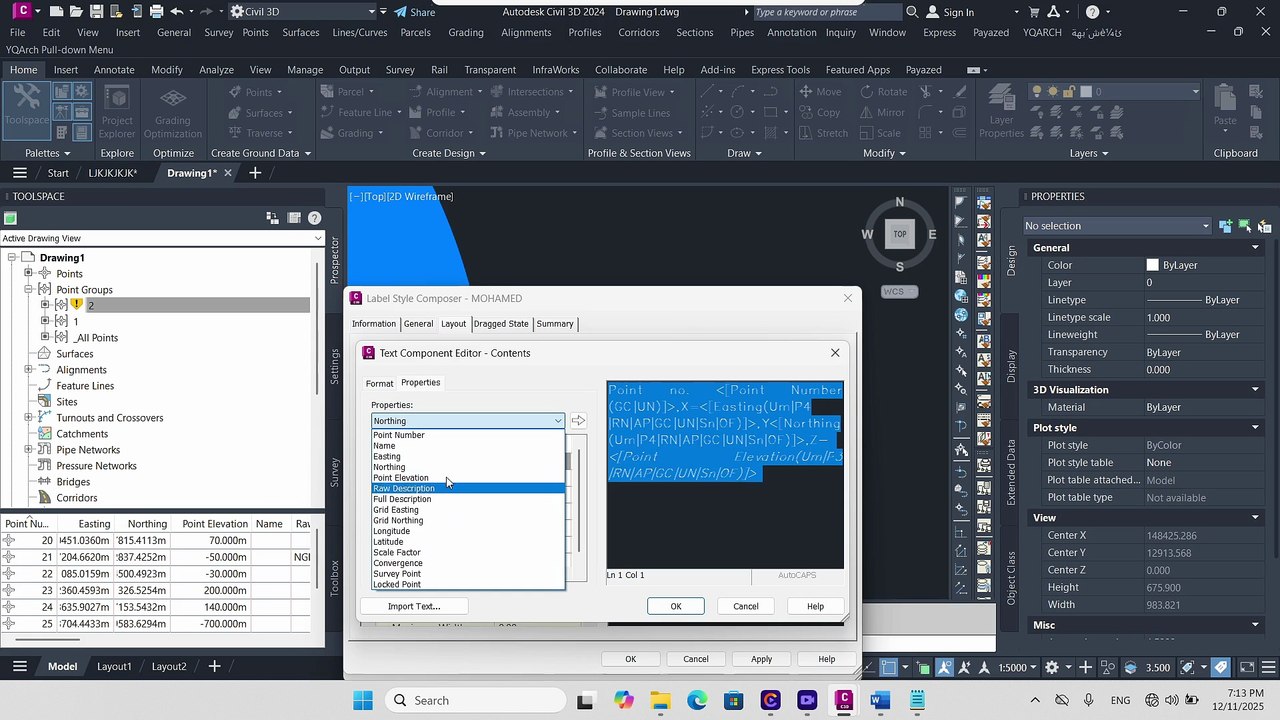Viewport: 1280px width, 720px height.
Task: Select the Rotate tool in Modify panel
Action: 882,92
